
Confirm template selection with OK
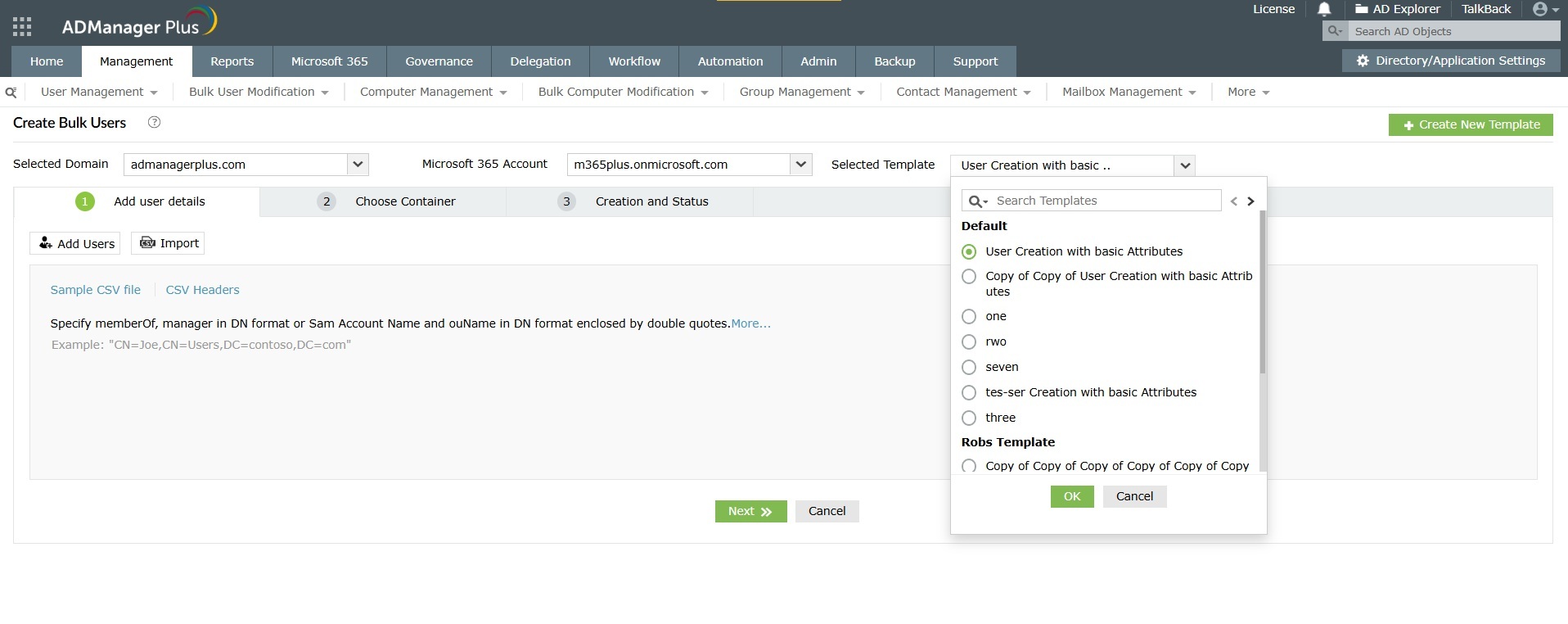click(x=1072, y=496)
